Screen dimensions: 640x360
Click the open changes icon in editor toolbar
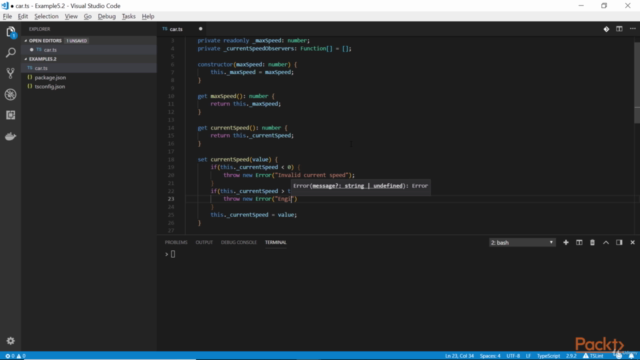tap(606, 29)
